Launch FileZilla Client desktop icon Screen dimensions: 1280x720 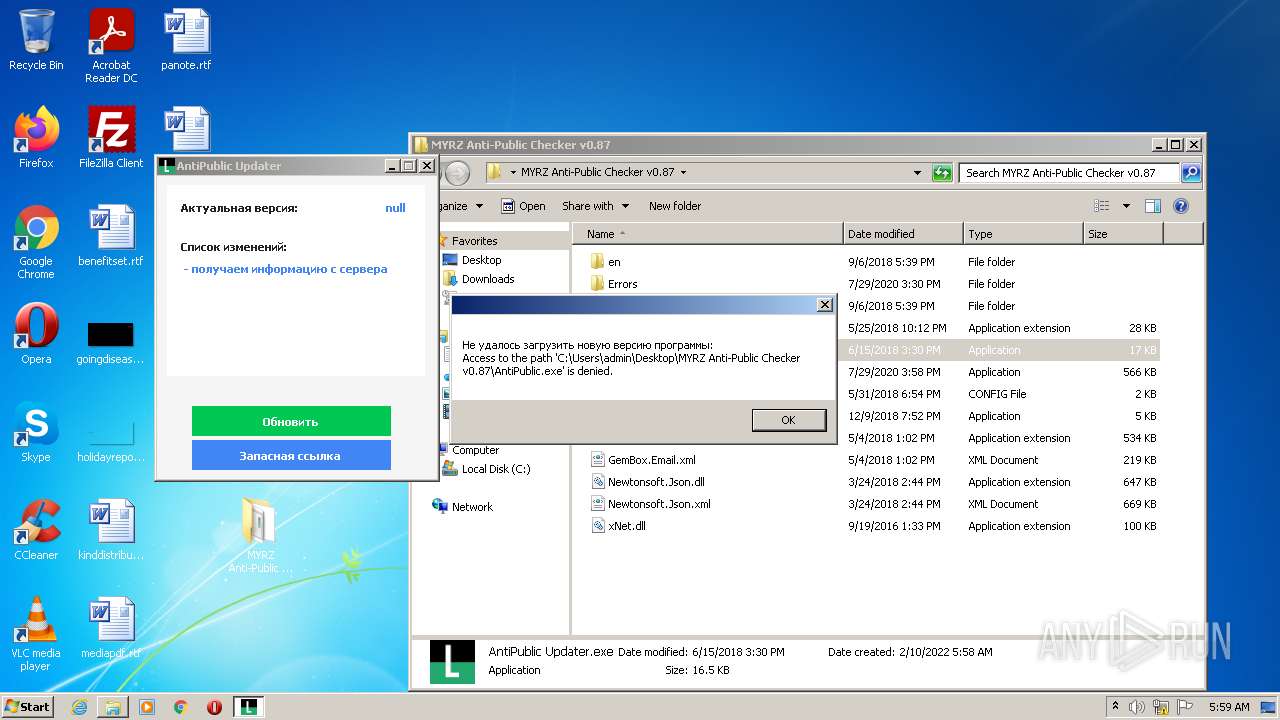click(111, 137)
